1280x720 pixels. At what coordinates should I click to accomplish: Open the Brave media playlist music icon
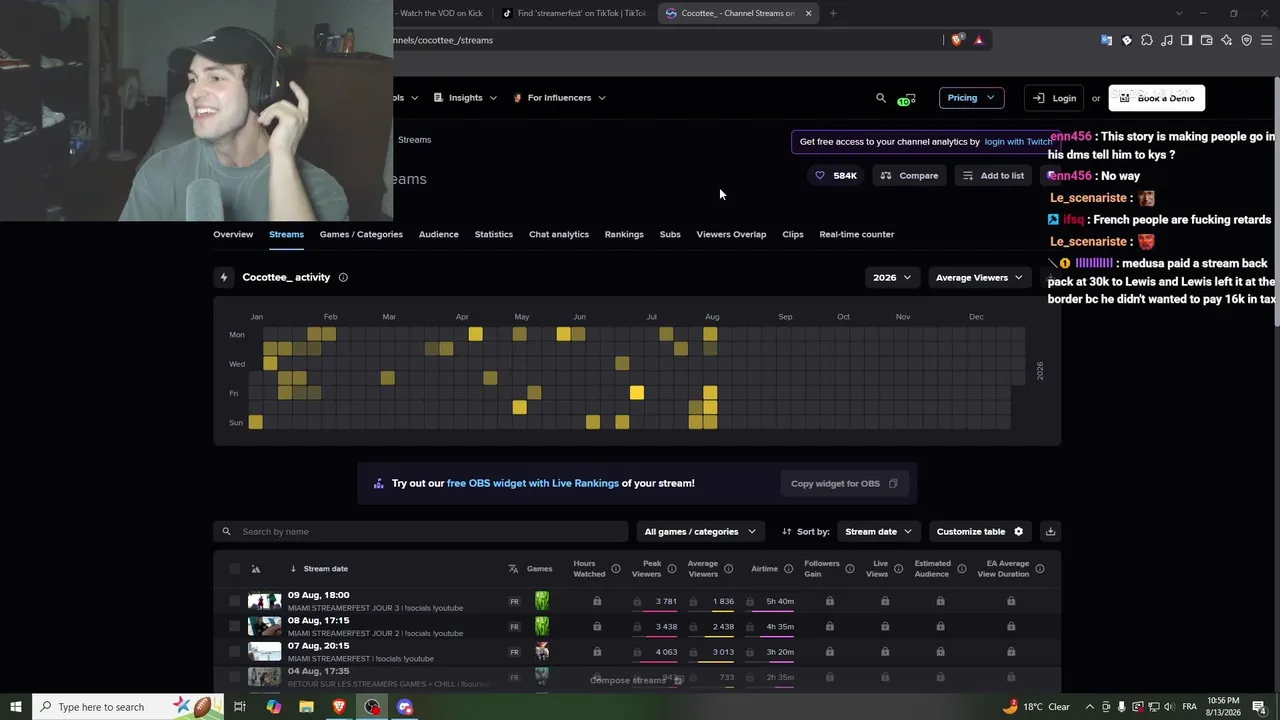point(1167,40)
